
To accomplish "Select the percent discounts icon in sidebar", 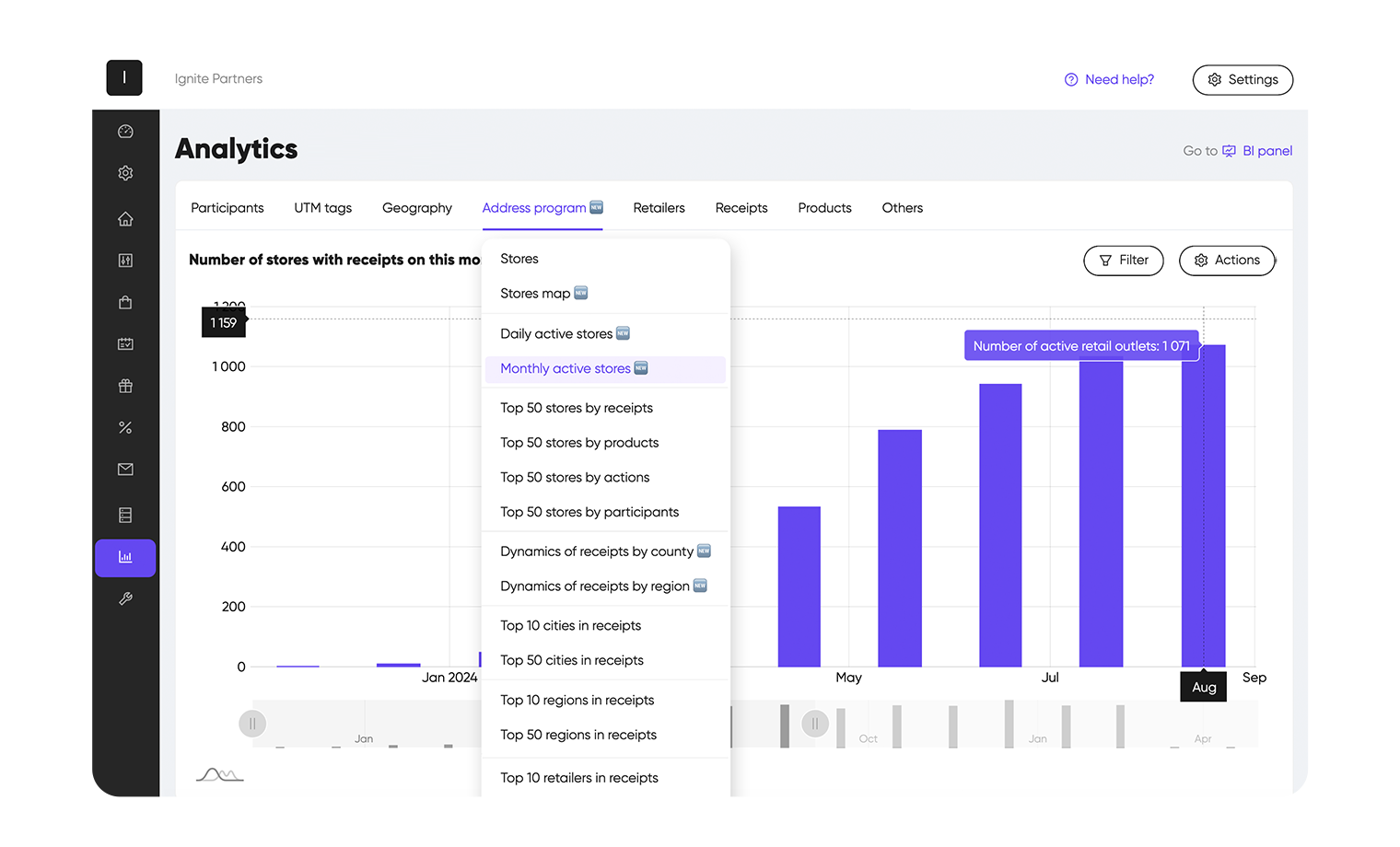I will [124, 426].
